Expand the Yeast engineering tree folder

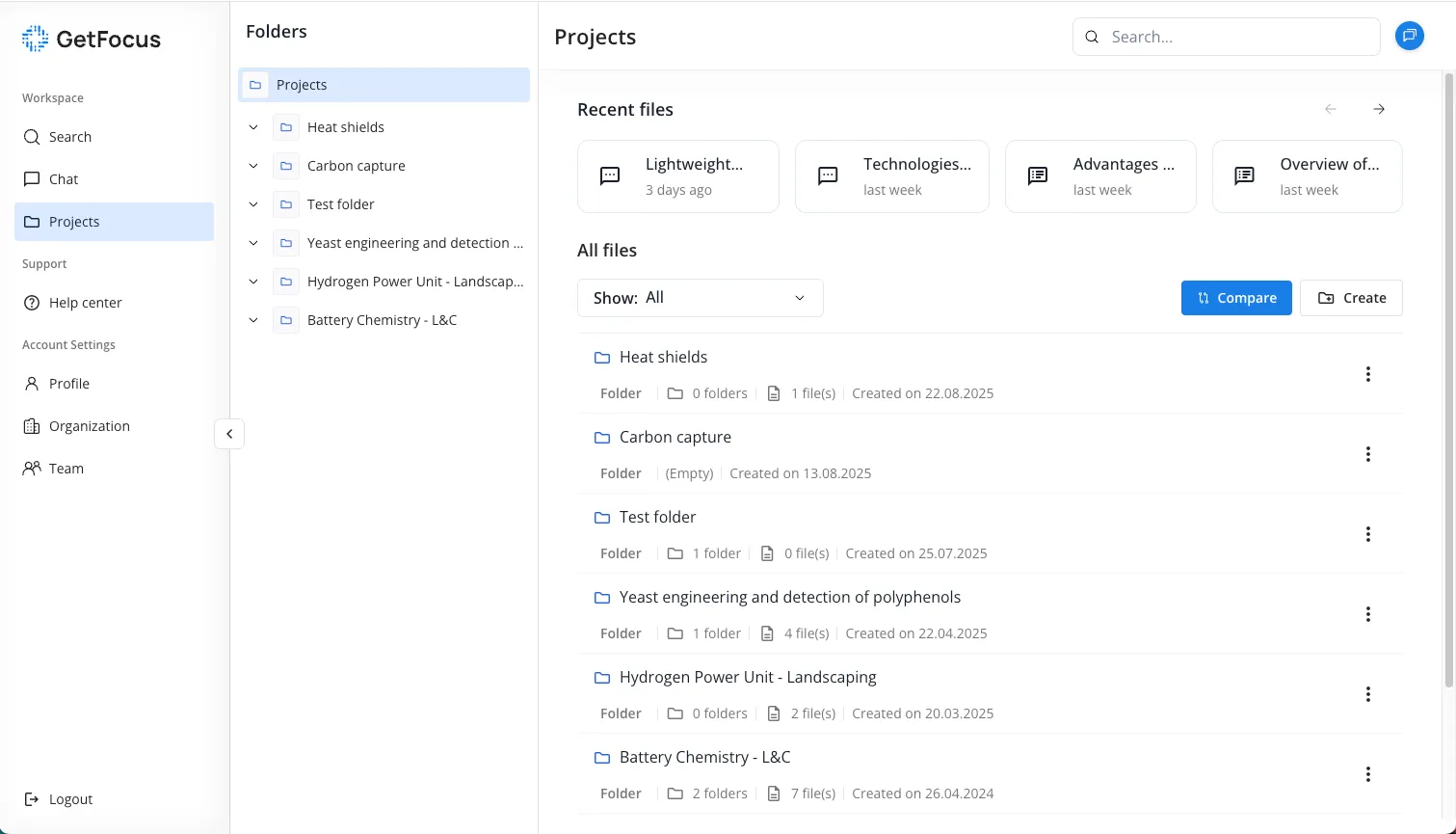(253, 243)
